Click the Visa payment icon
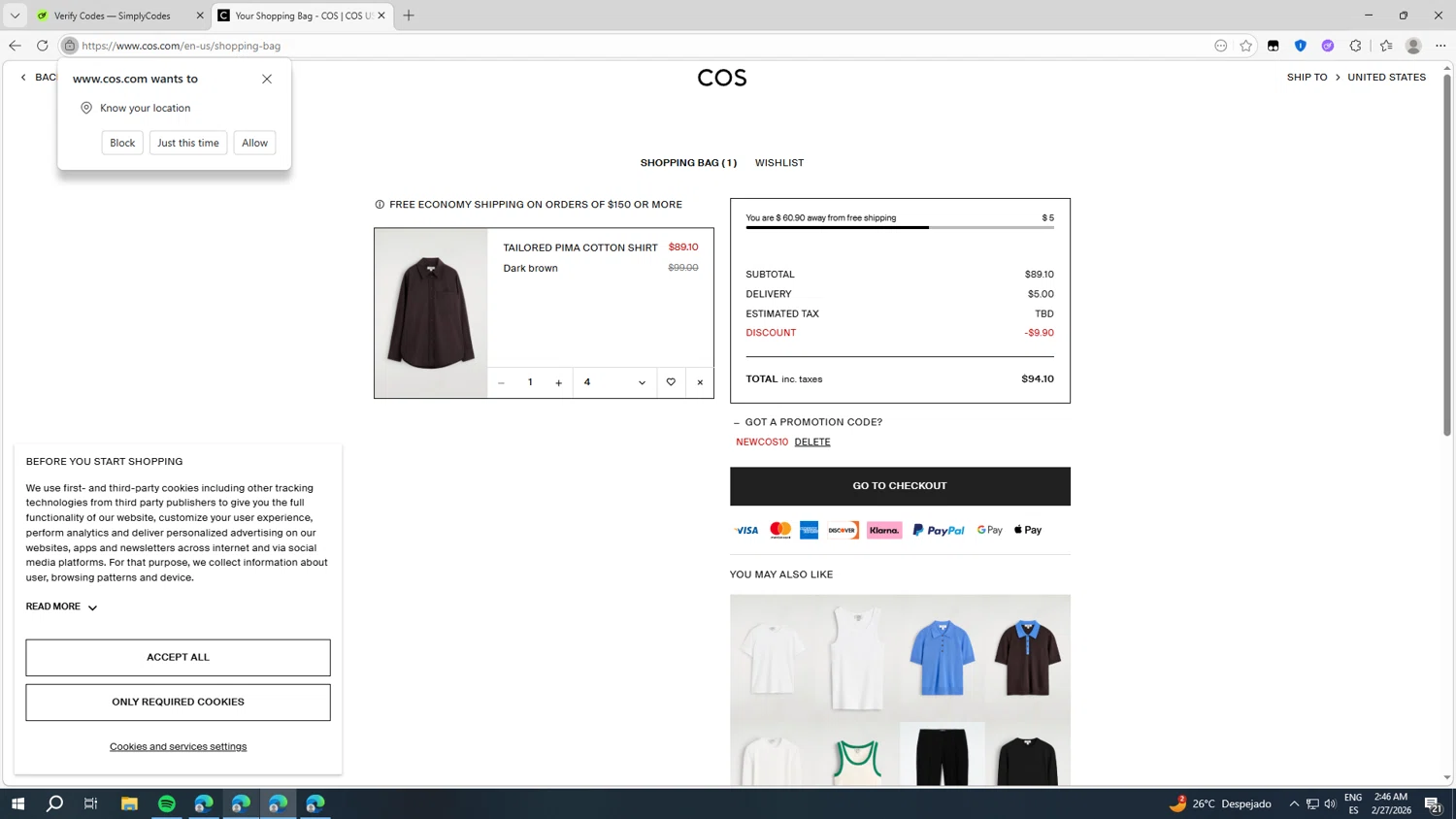The width and height of the screenshot is (1456, 819). (x=745, y=531)
